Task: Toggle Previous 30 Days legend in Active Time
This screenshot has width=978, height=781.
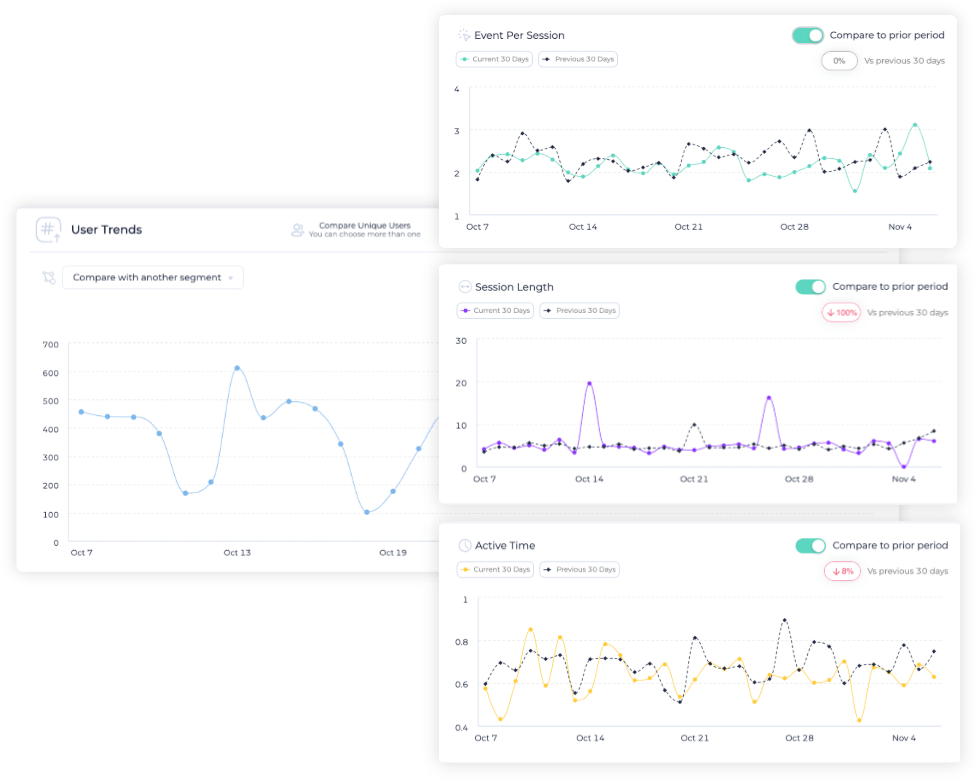Action: click(x=579, y=570)
